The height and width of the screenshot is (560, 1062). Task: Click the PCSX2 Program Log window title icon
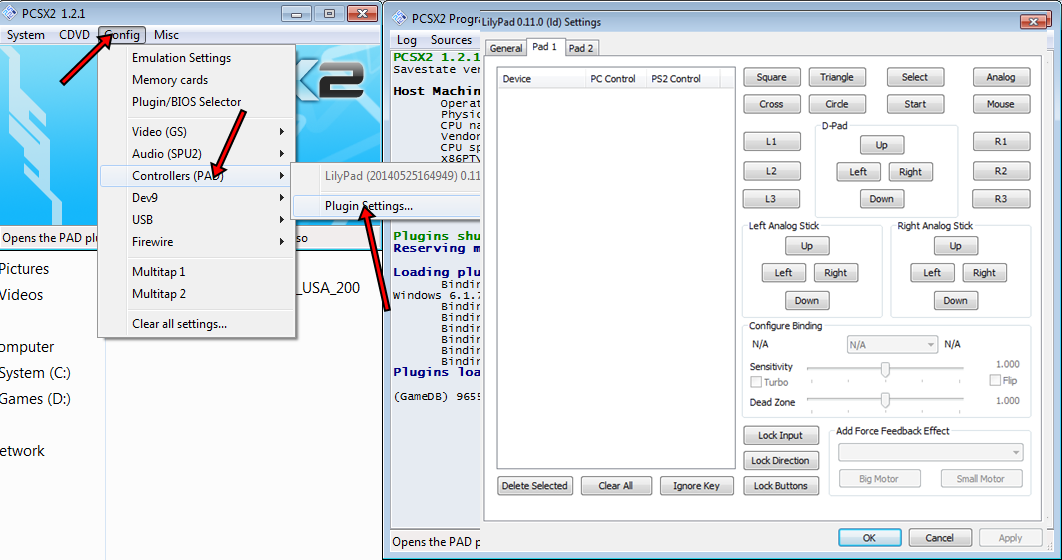coord(400,18)
